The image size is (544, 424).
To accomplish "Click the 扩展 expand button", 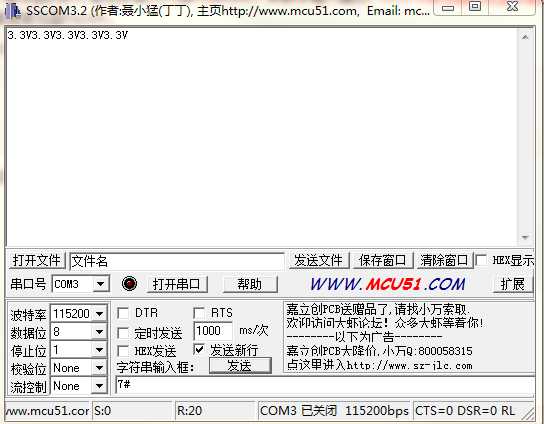I will coord(512,284).
